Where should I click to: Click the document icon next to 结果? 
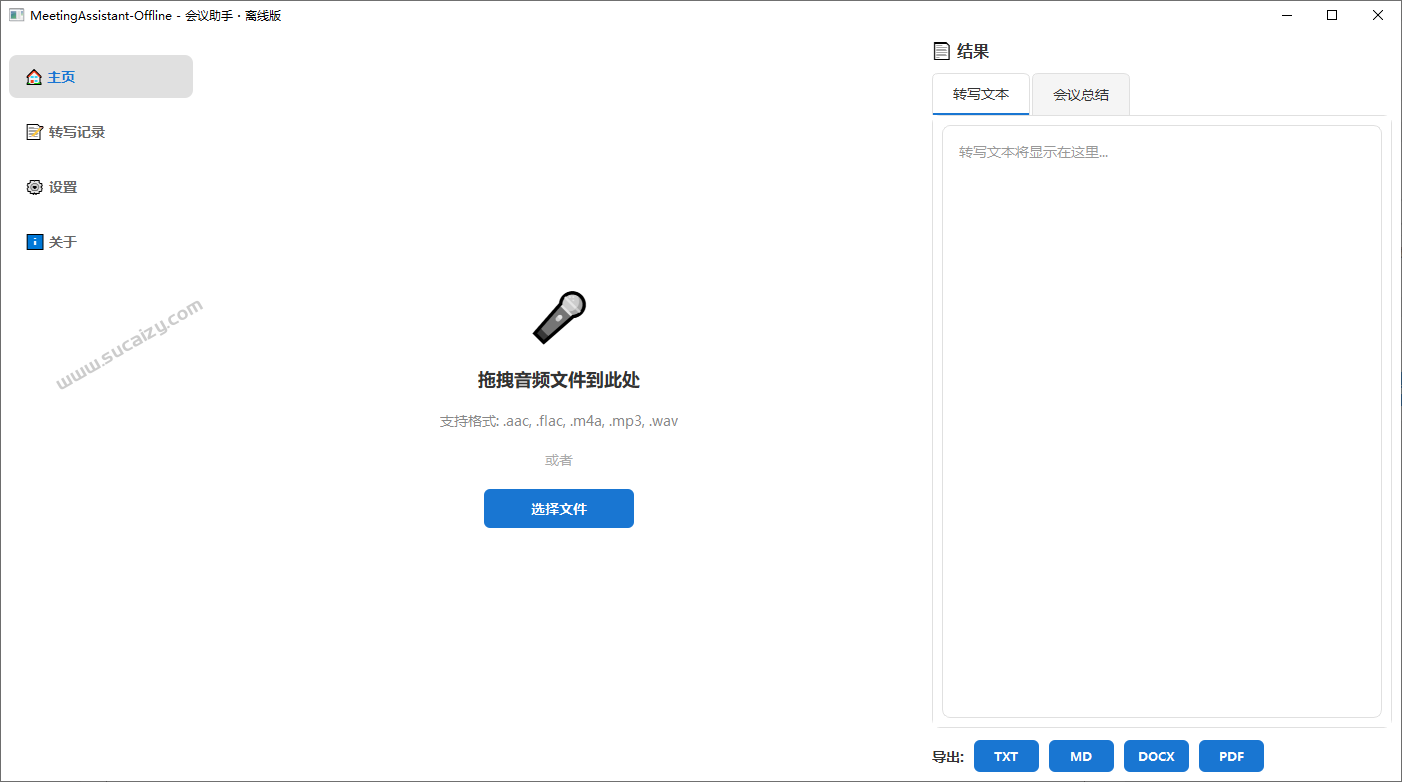coord(940,50)
